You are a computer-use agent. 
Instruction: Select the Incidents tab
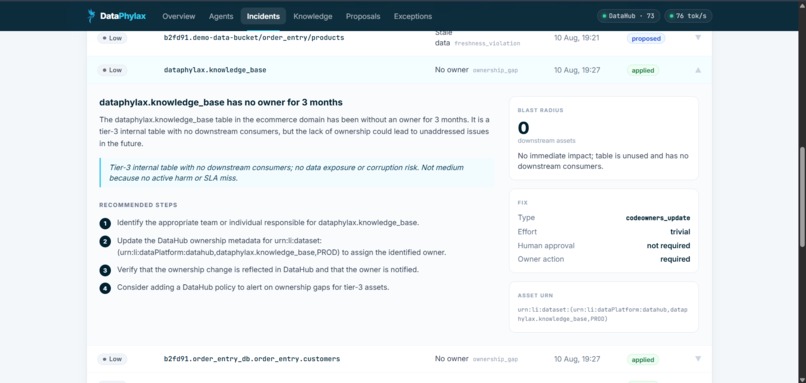coord(263,16)
